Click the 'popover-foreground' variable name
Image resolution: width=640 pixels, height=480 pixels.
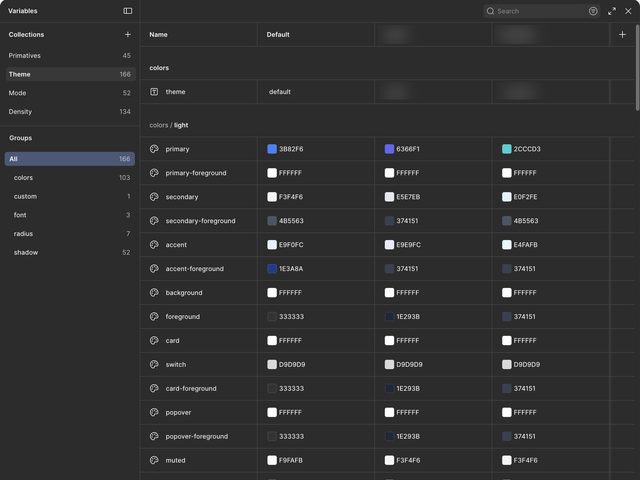click(x=197, y=436)
